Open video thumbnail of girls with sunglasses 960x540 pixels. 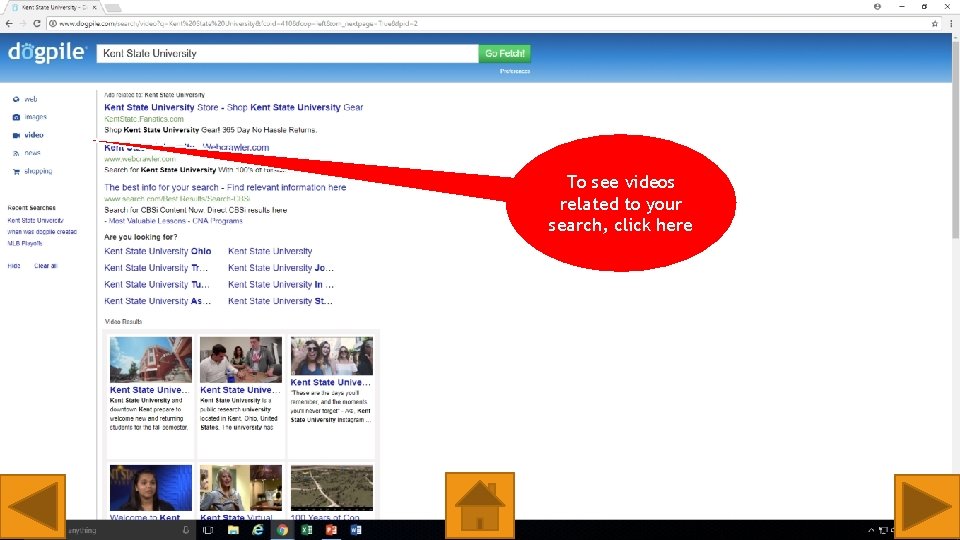coord(331,355)
